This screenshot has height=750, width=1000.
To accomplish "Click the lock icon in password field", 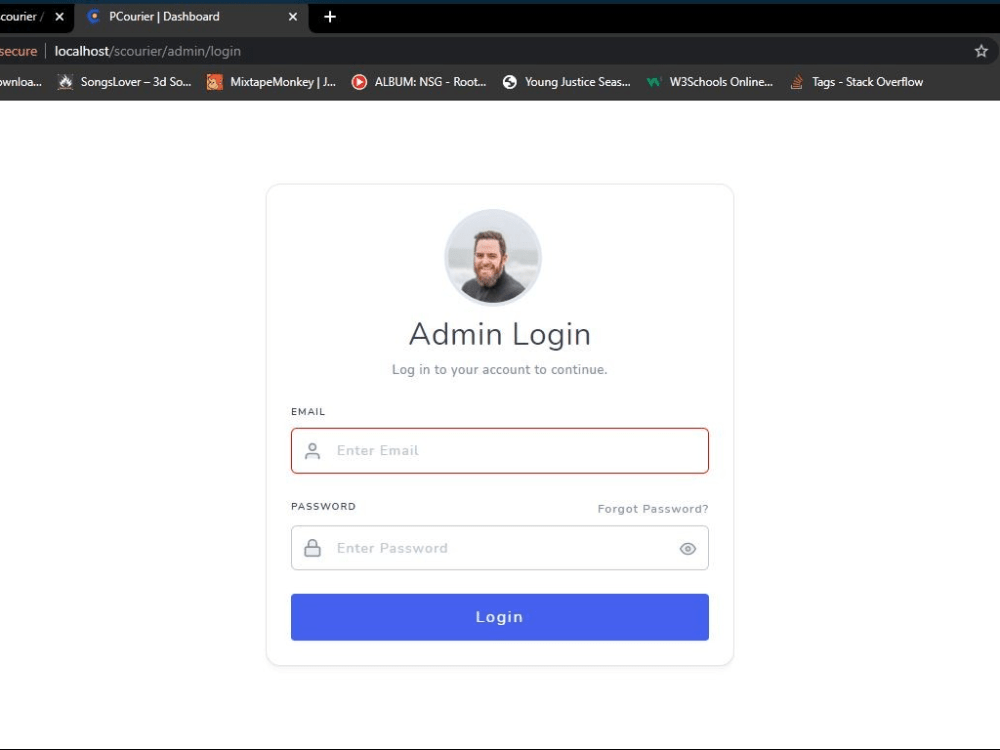I will pyautogui.click(x=312, y=548).
